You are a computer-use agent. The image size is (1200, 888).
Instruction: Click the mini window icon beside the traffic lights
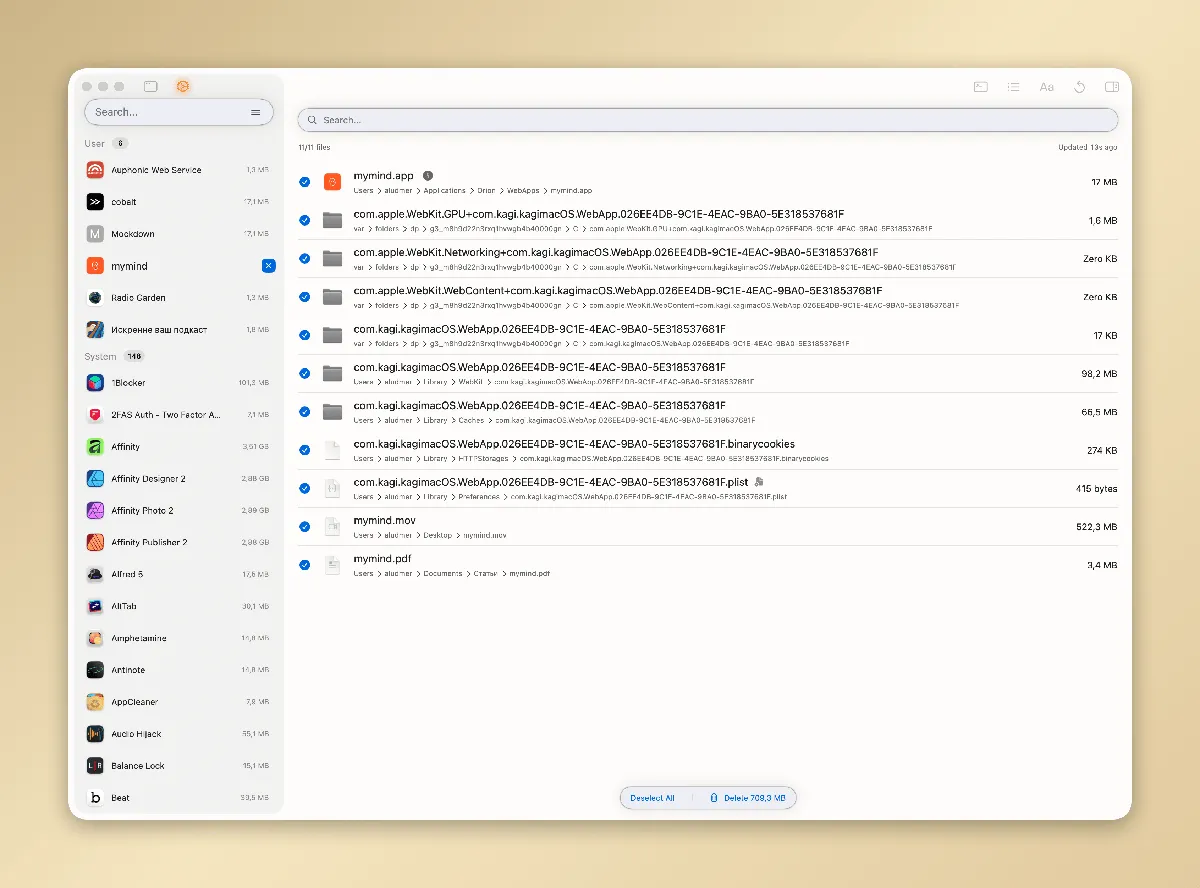(x=150, y=86)
